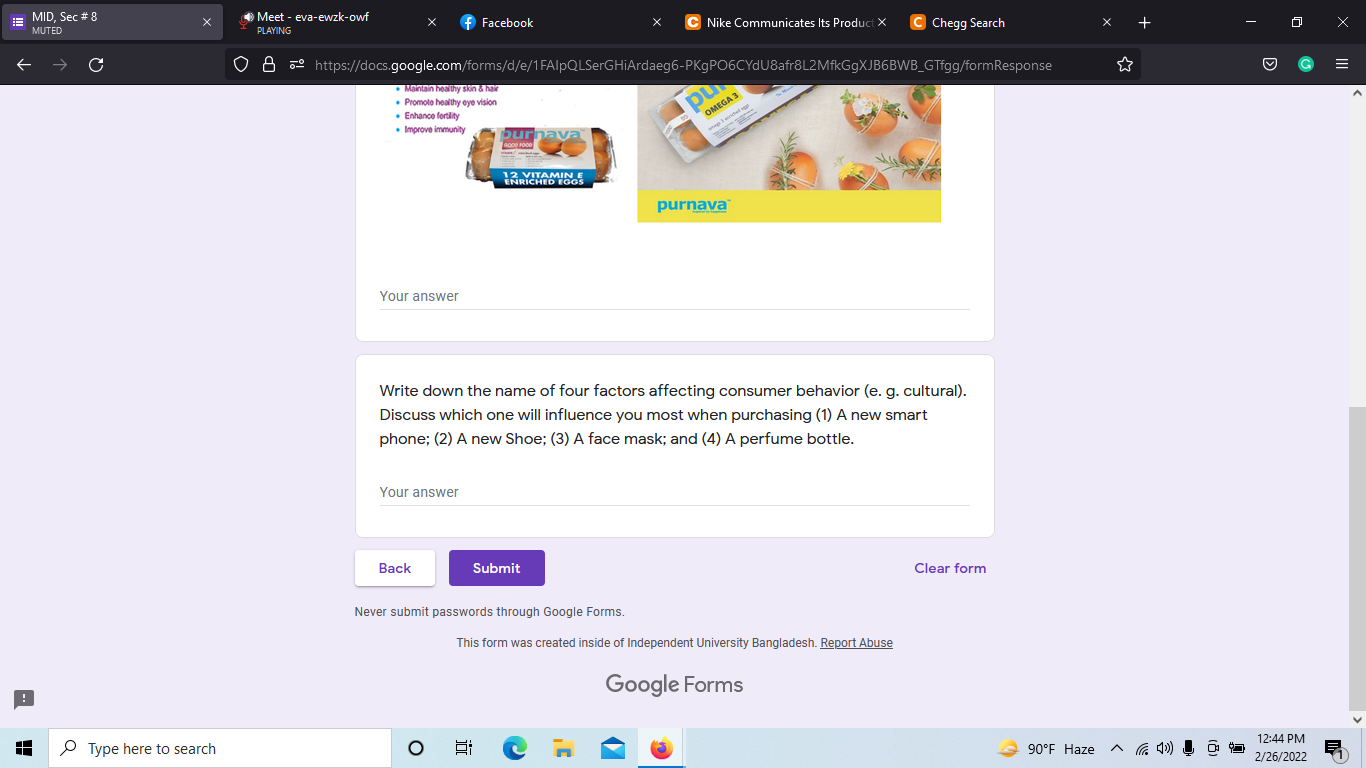1366x768 pixels.
Task: Open the Meet - eva-ewzk-owf tab
Action: pyautogui.click(x=337, y=22)
